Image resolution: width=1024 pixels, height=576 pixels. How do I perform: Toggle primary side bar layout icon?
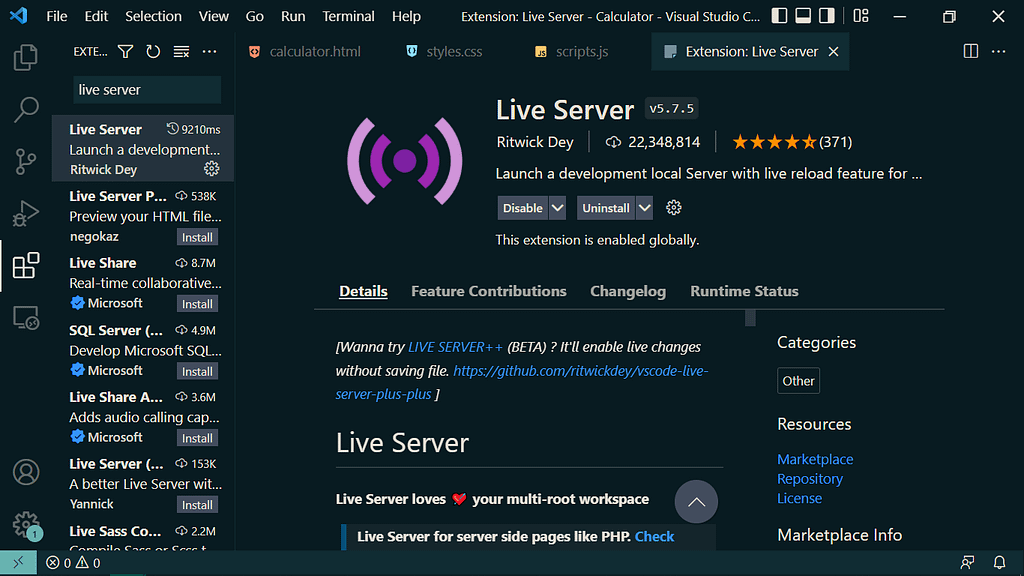click(779, 16)
